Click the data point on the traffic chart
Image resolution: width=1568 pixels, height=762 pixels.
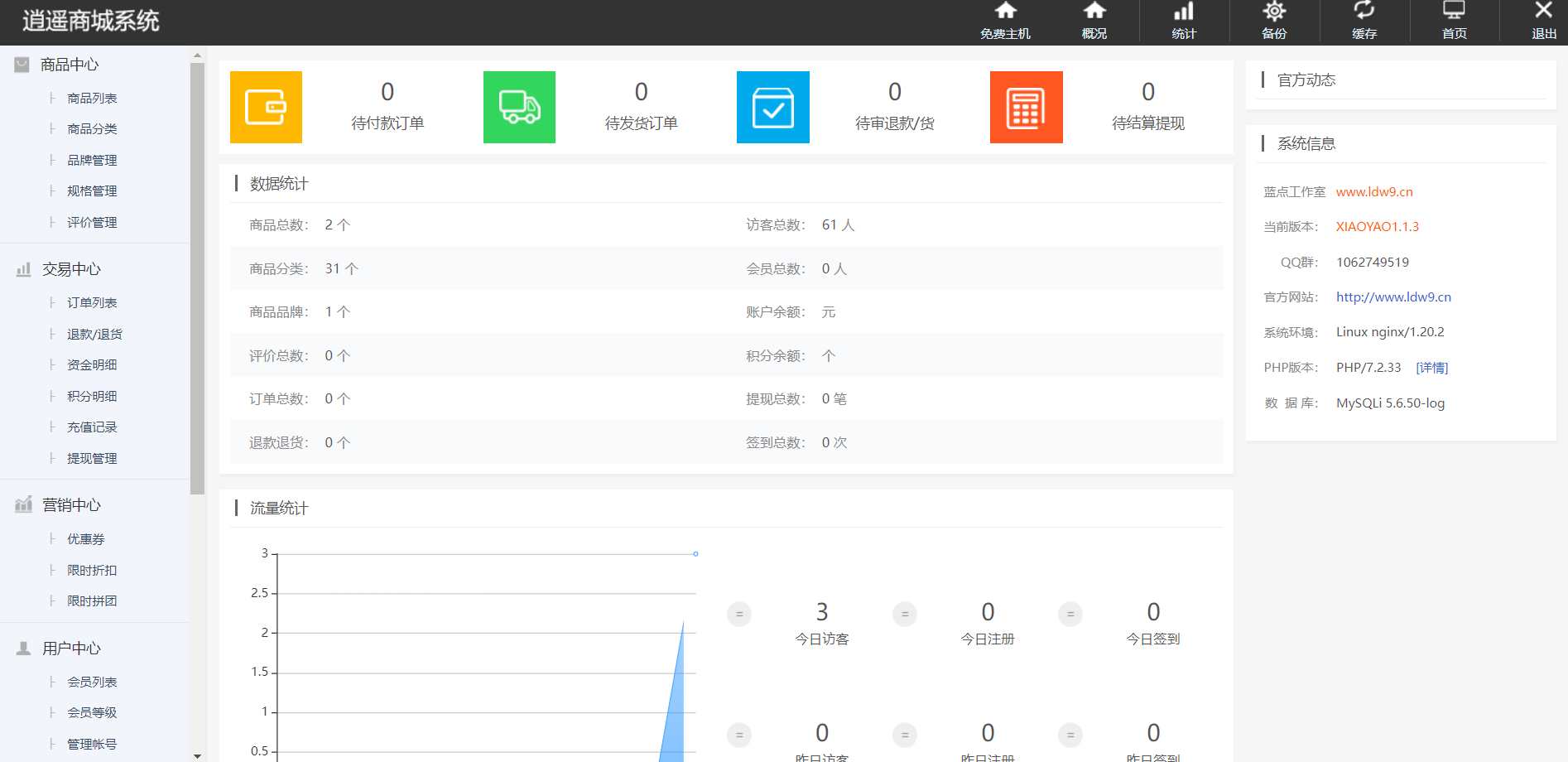pos(695,553)
